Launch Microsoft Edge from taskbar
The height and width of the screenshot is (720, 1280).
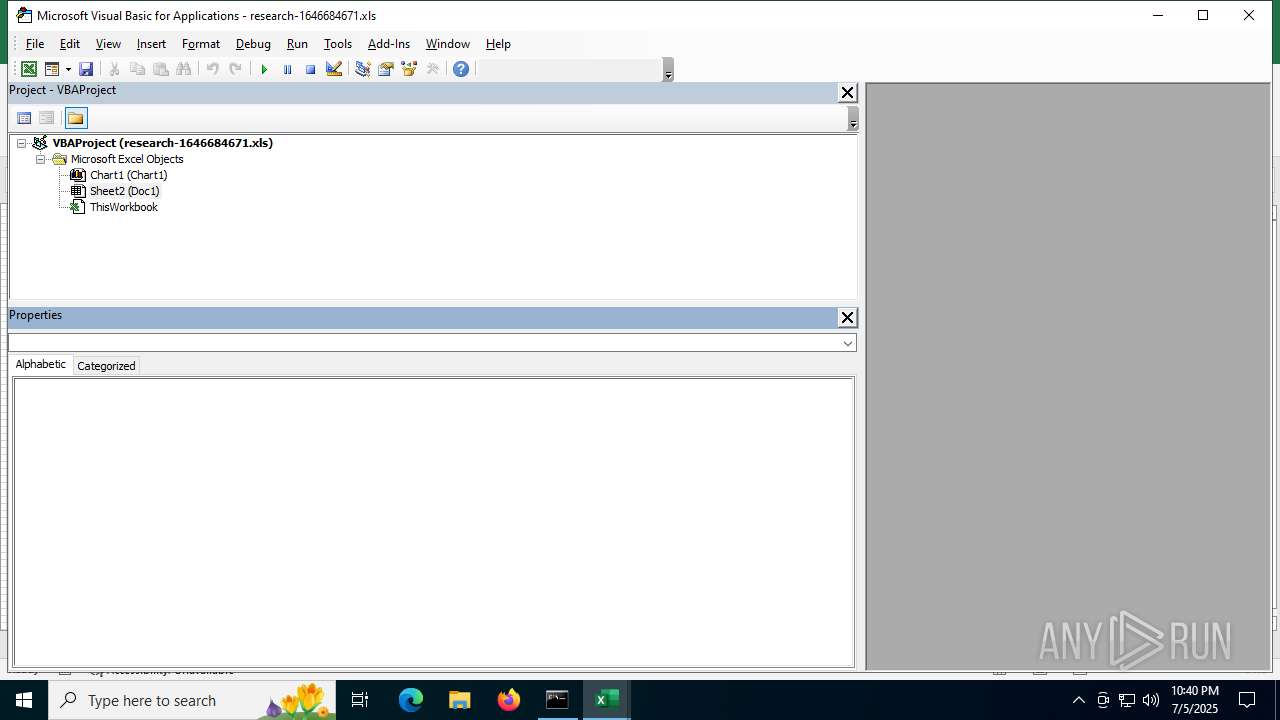click(x=411, y=700)
